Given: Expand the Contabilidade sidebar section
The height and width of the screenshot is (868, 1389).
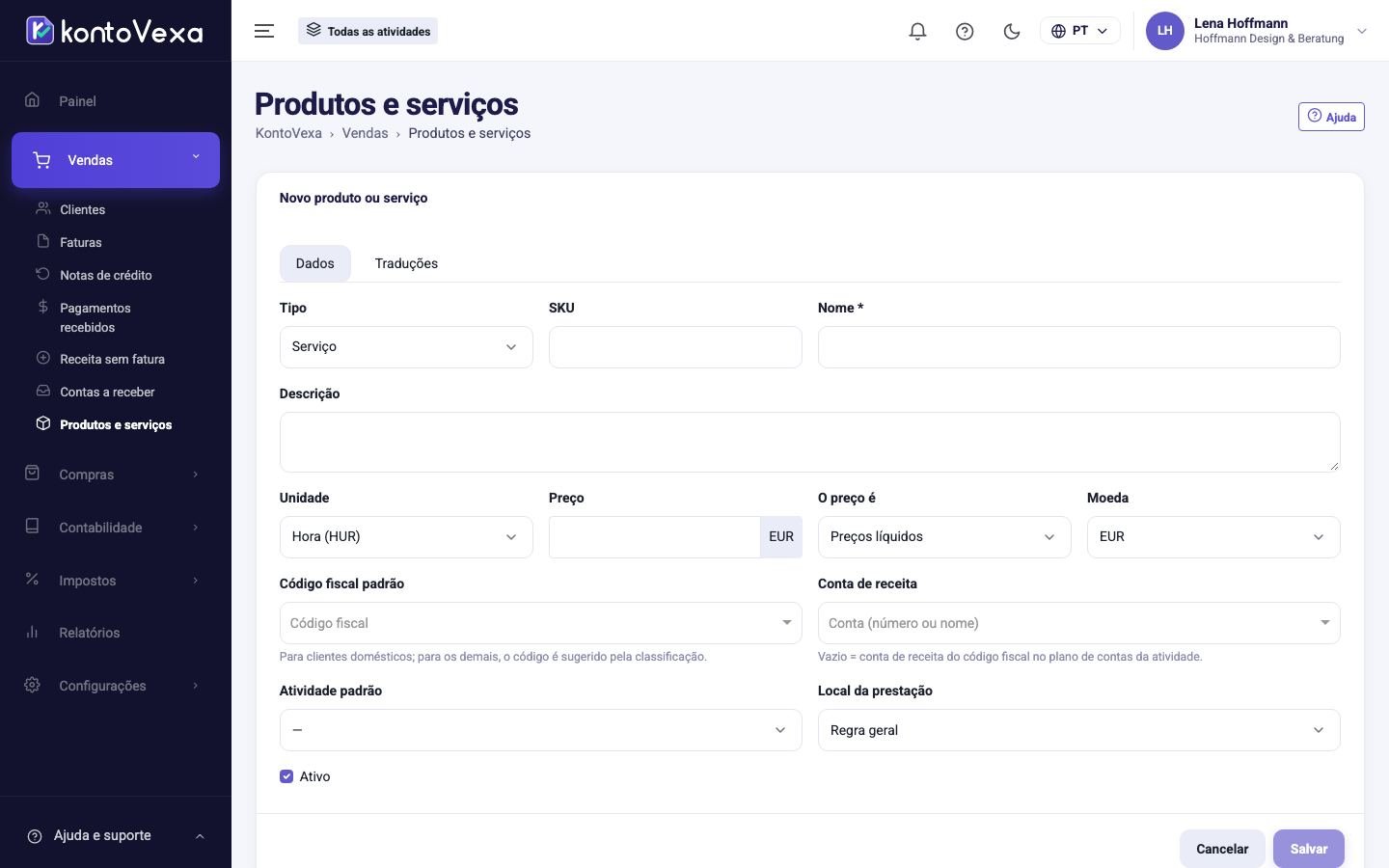Looking at the screenshot, I should click(x=115, y=528).
